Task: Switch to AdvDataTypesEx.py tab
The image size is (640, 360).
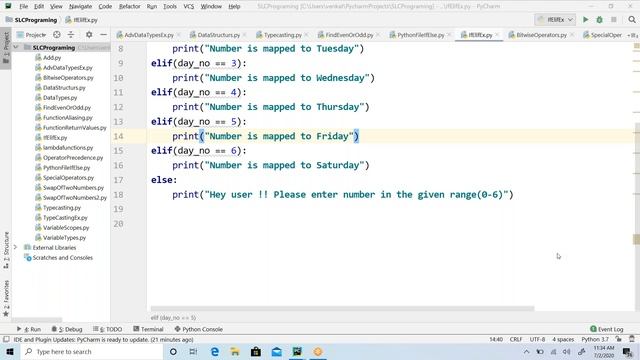Action: 149,35
